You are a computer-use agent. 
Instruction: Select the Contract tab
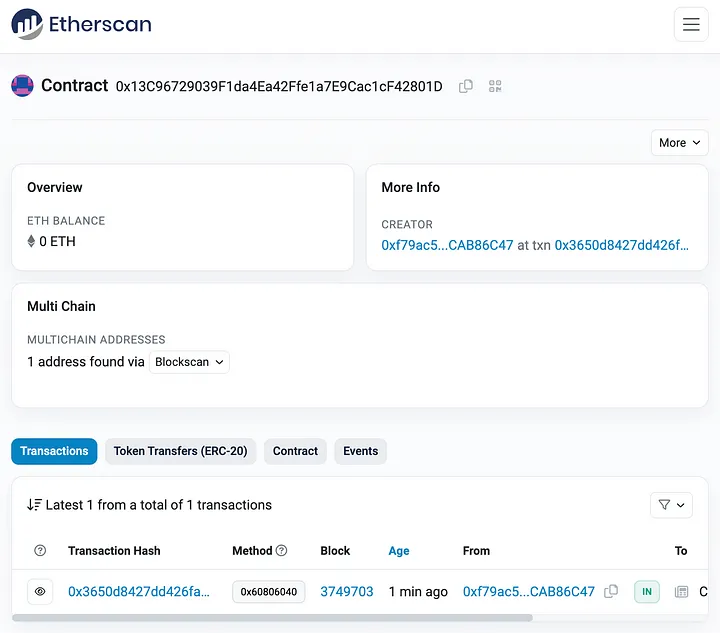tap(295, 451)
